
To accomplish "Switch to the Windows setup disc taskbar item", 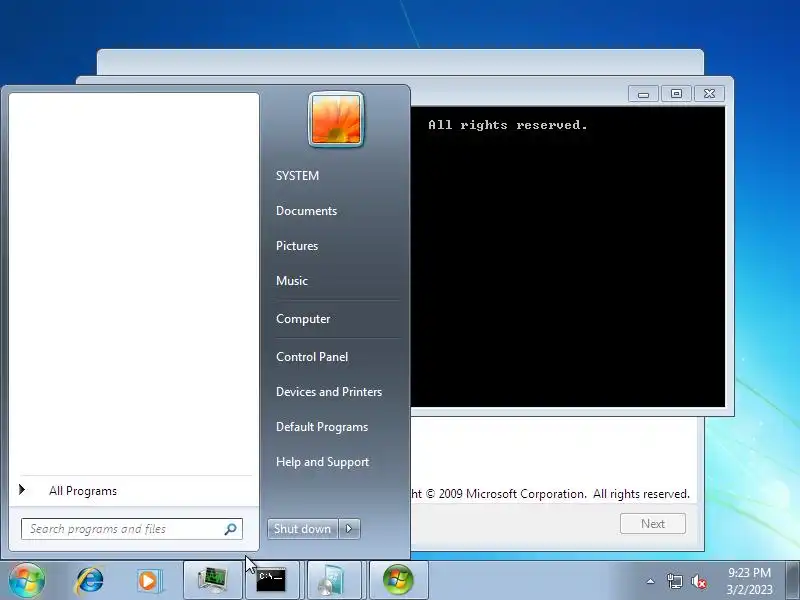I will 335,580.
